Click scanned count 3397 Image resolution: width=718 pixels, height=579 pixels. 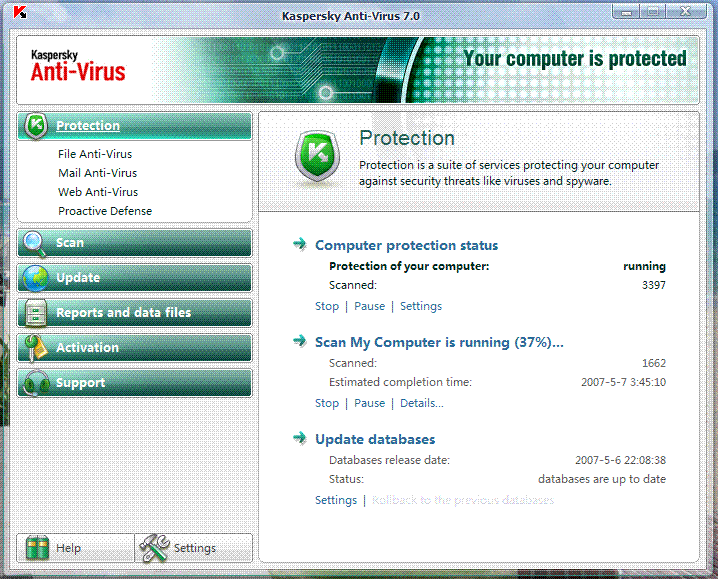coord(653,285)
